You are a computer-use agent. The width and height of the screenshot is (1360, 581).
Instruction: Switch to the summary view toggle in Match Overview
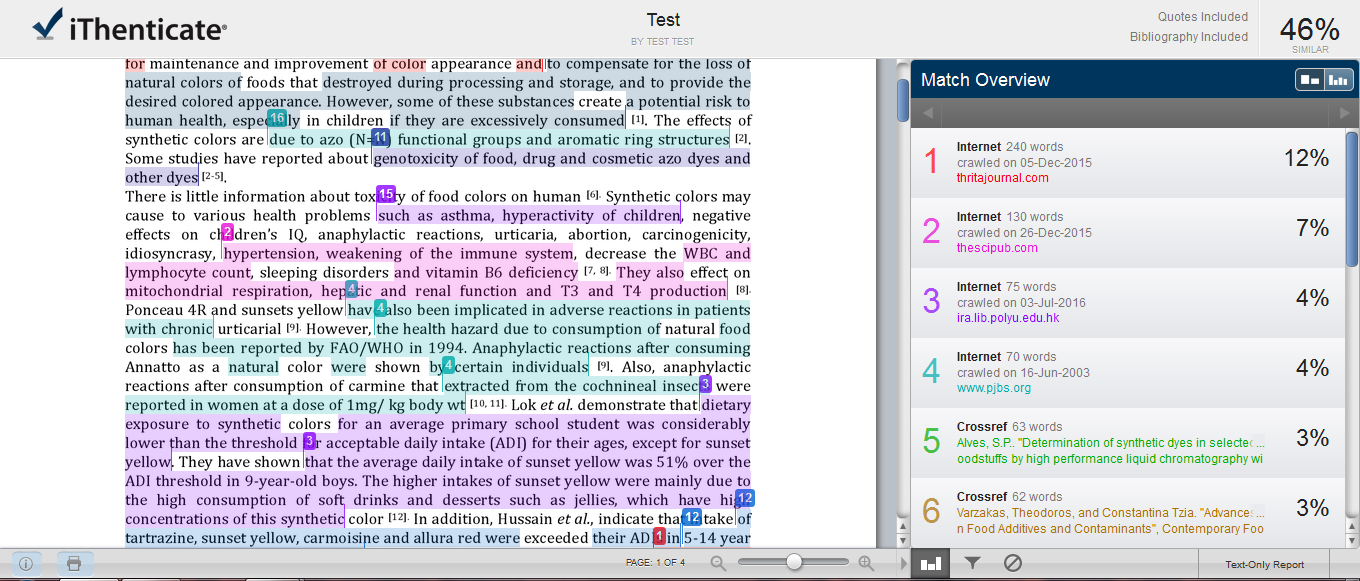click(x=1309, y=80)
